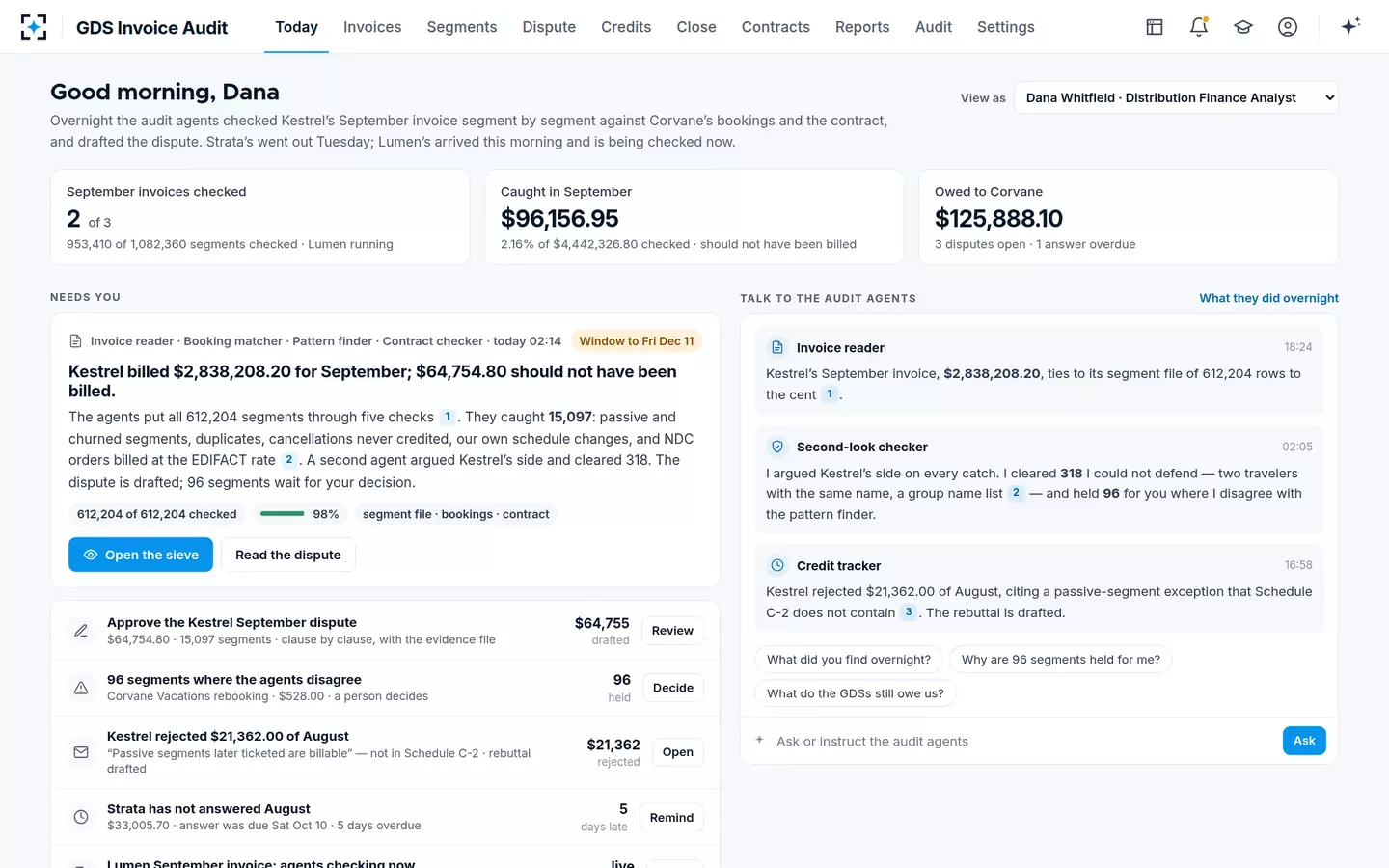Click the 98% progress bar

283,514
